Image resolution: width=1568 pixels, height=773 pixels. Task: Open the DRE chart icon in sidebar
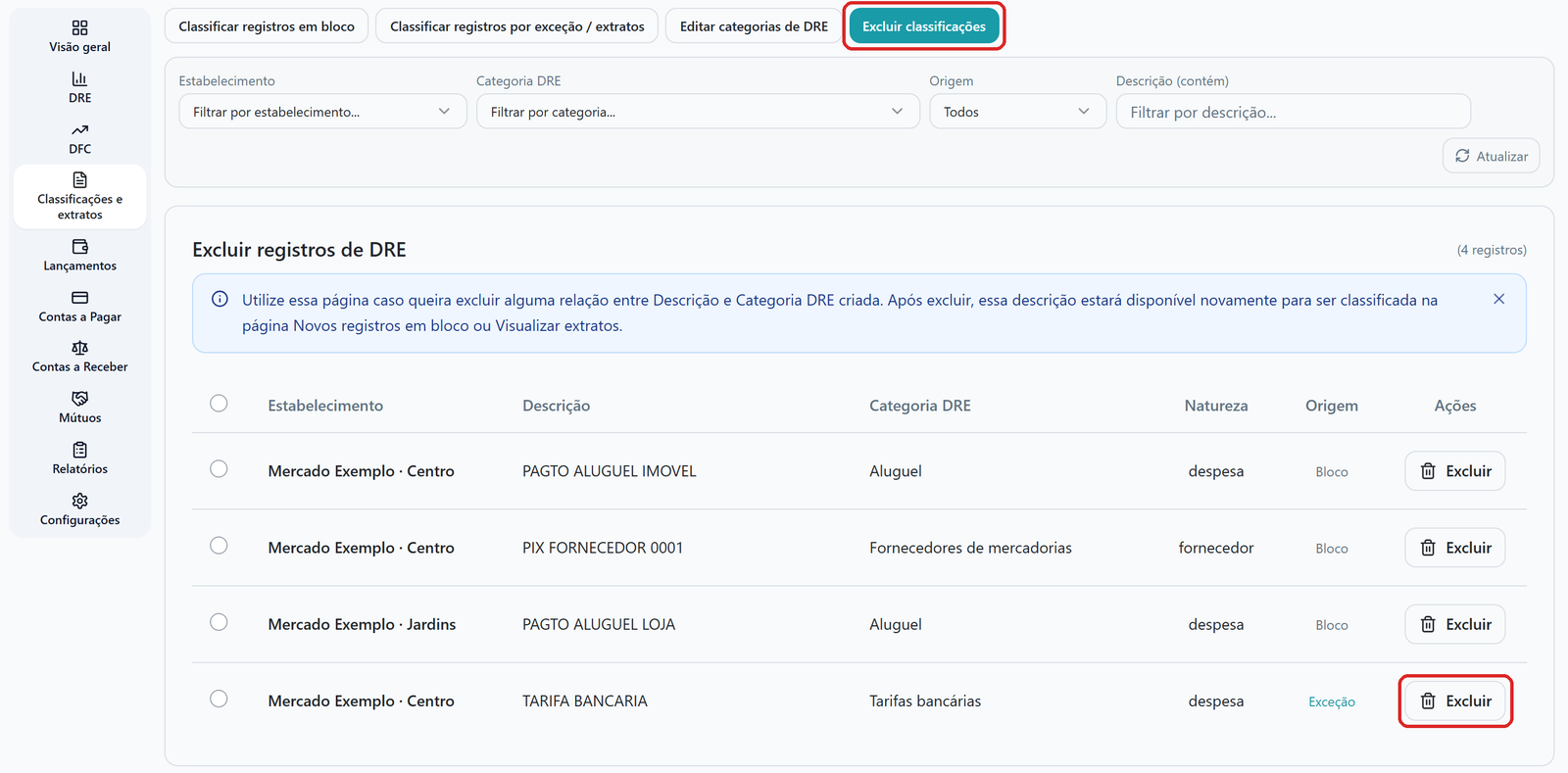[80, 78]
